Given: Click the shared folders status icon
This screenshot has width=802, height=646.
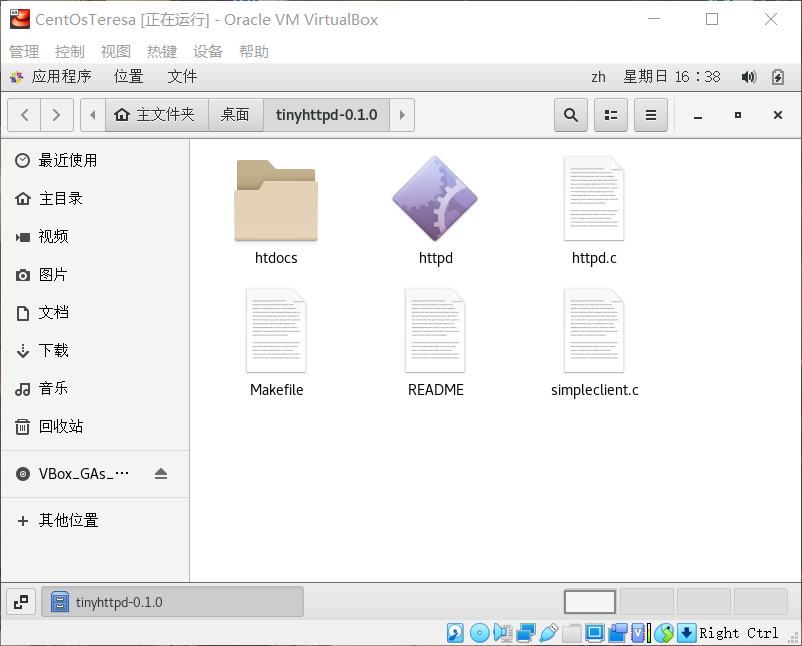Looking at the screenshot, I should [x=571, y=632].
